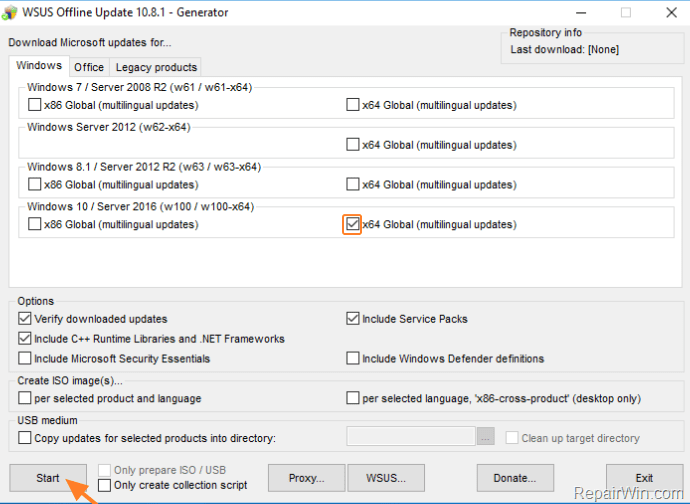Enable Copy updates for selected products into directory

(25, 438)
